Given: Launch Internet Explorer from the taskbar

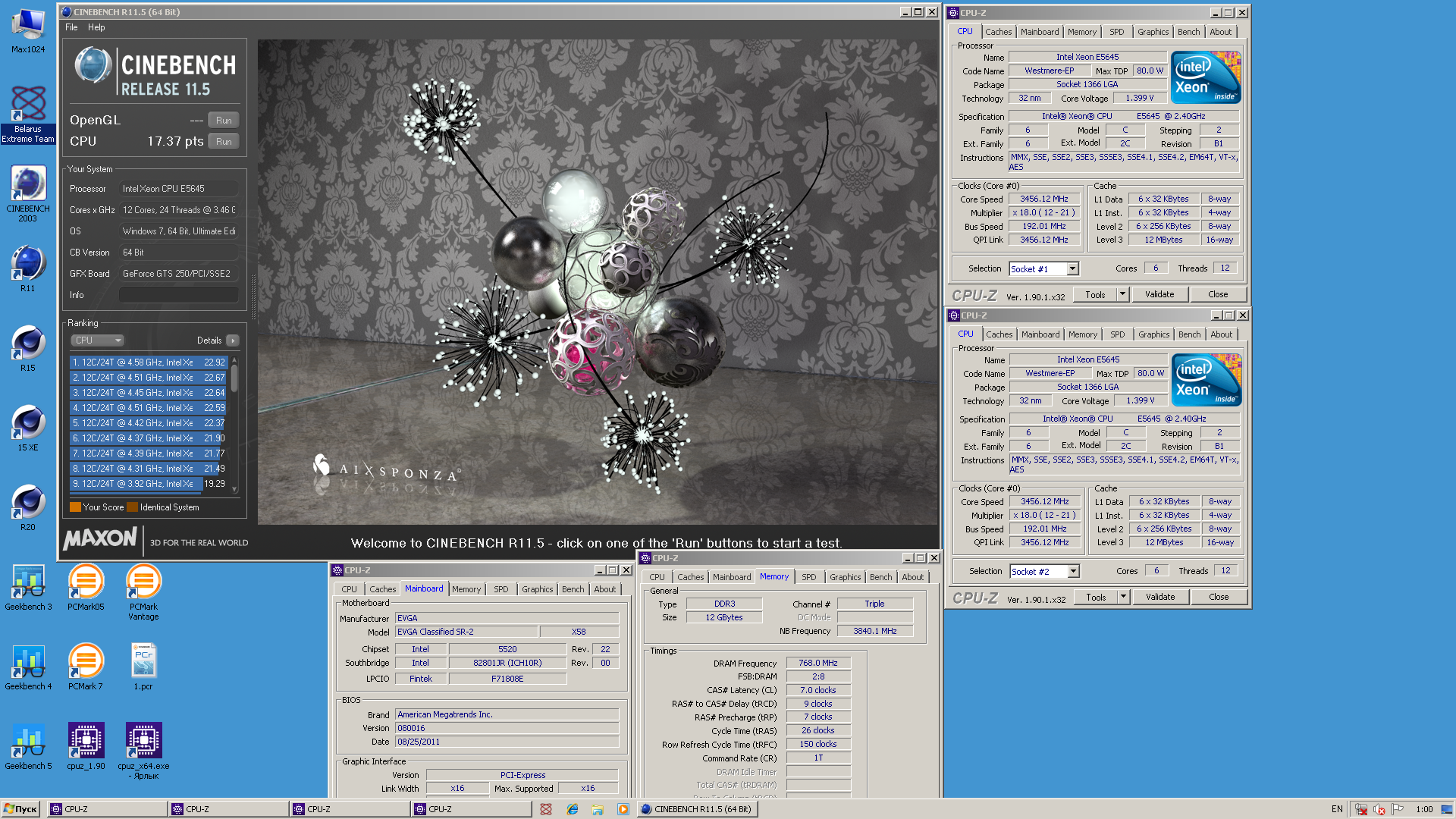Looking at the screenshot, I should pos(573,809).
